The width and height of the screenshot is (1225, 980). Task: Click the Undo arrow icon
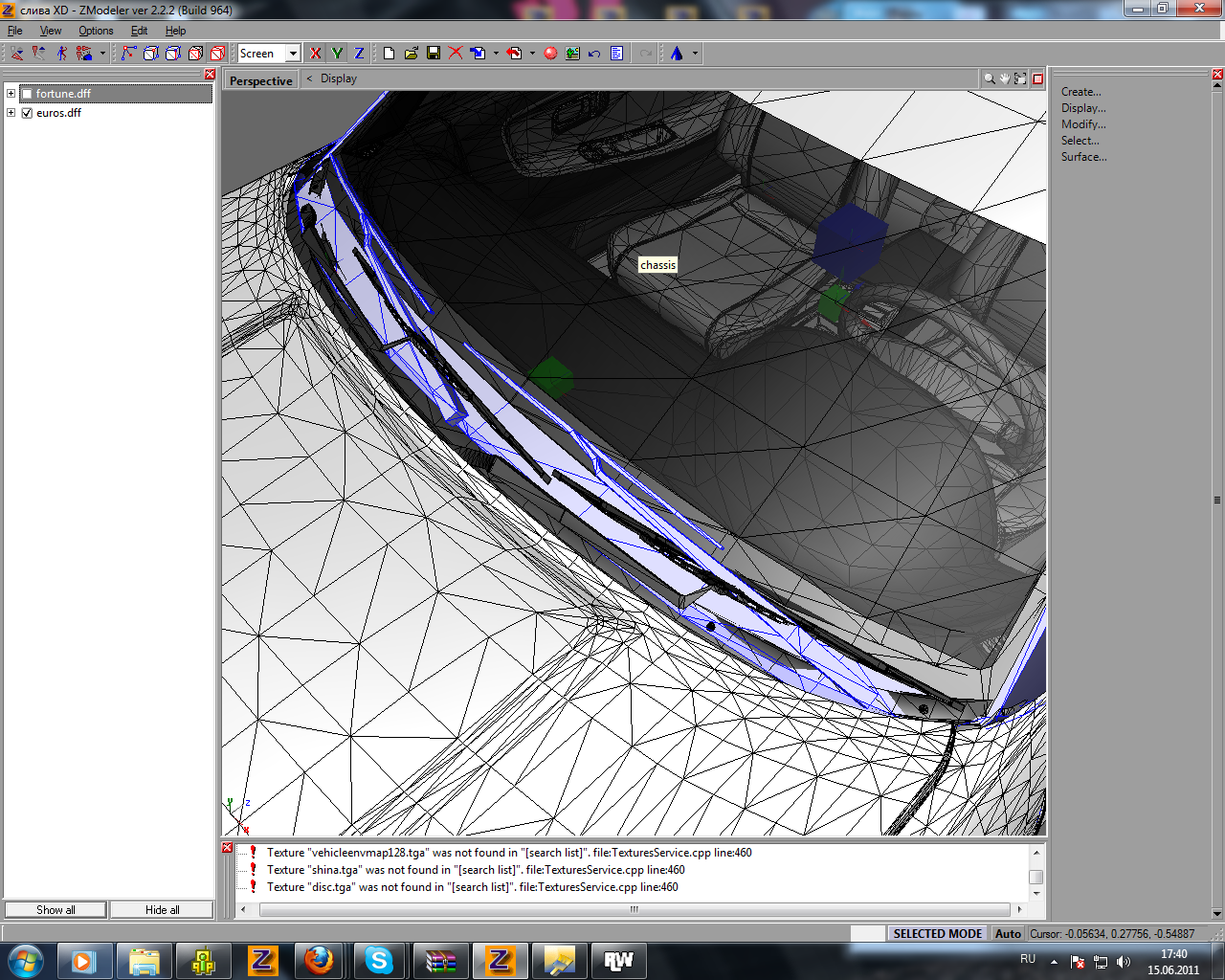coord(594,54)
